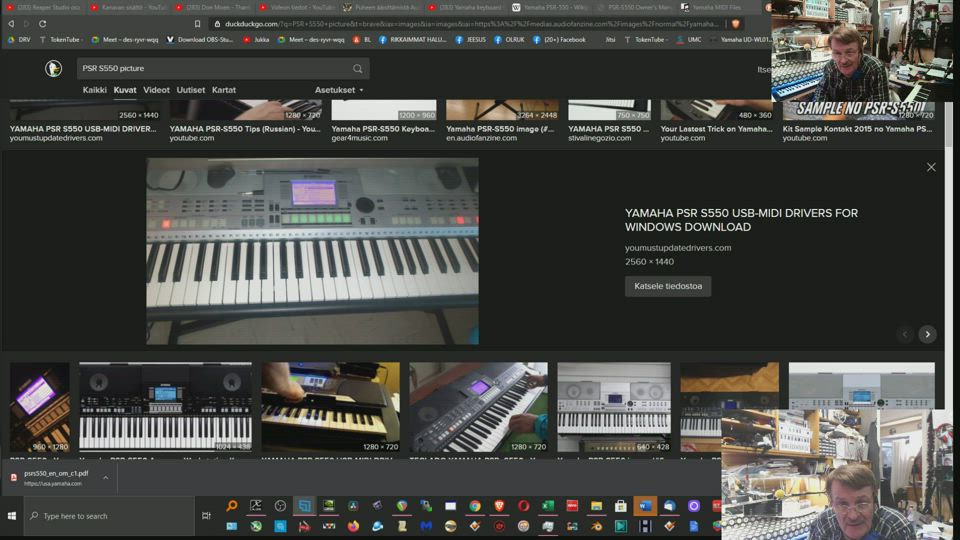Click the bookmark icon in address bar
The width and height of the screenshot is (960, 540).
[x=198, y=23]
